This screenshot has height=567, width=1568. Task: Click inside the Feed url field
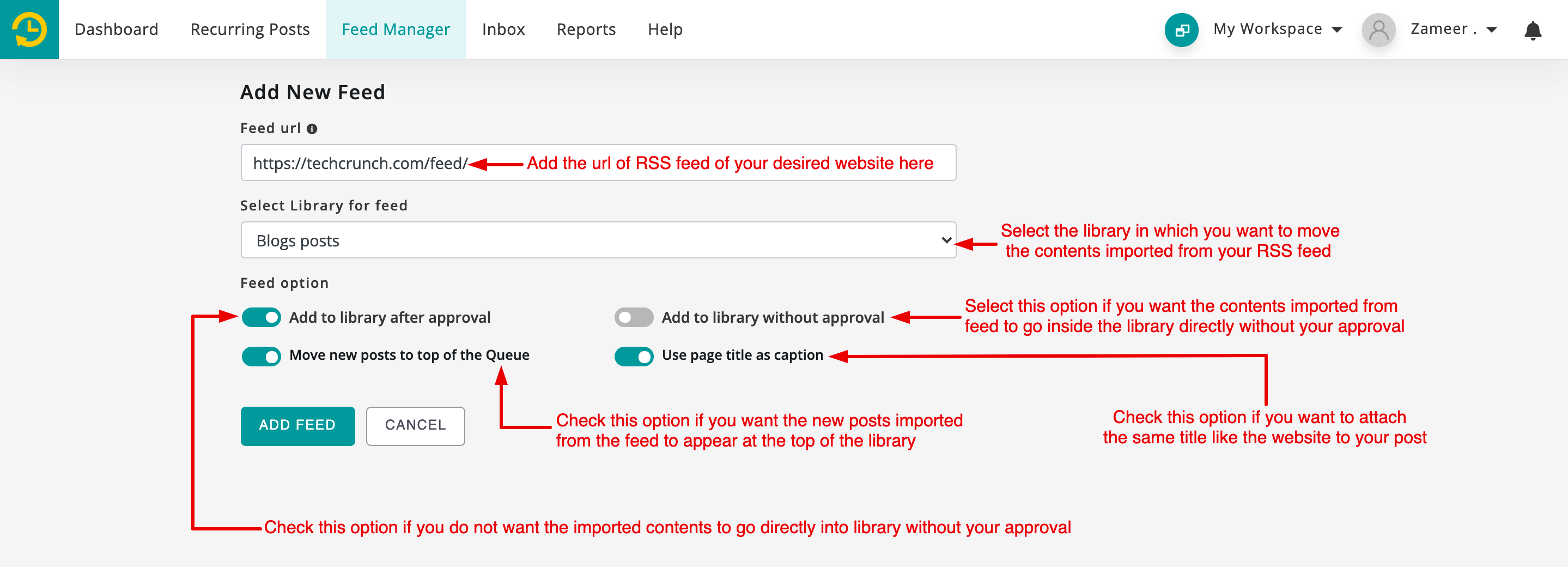(x=598, y=162)
